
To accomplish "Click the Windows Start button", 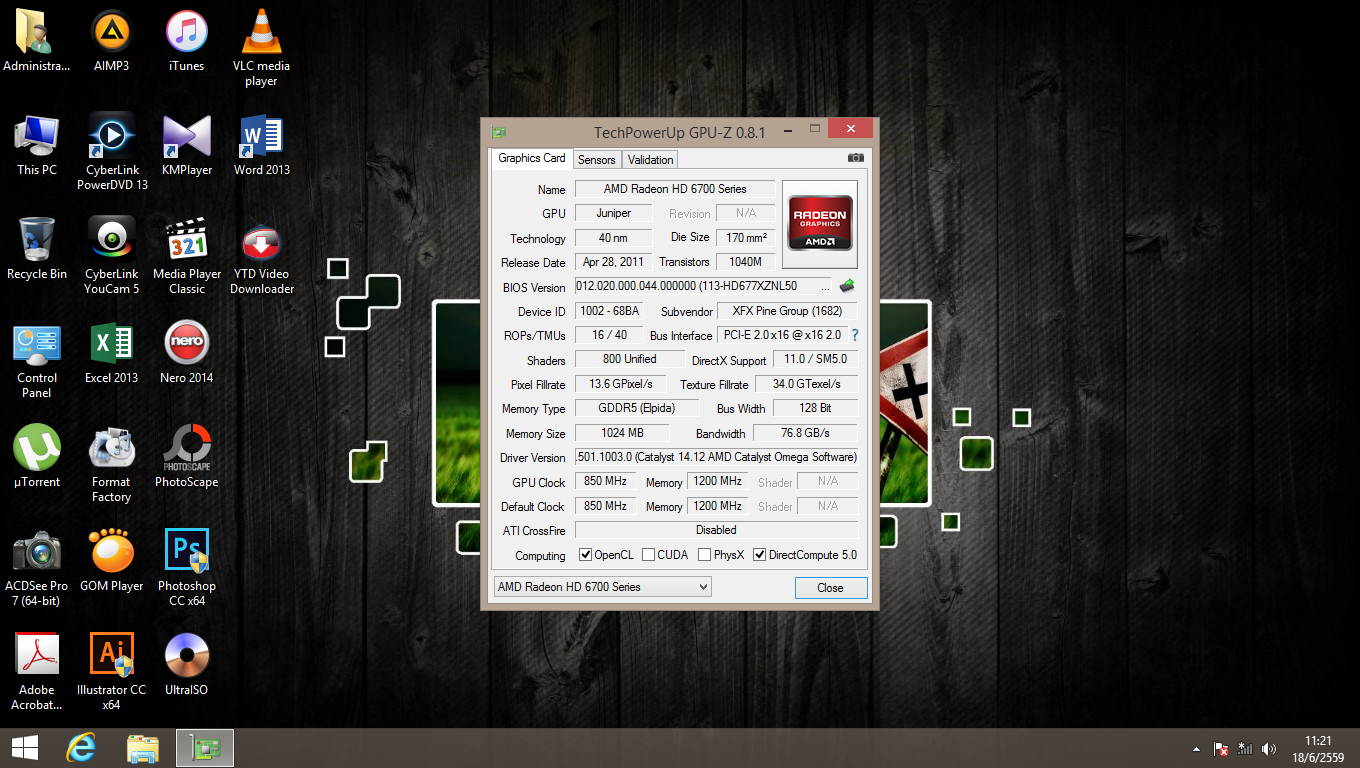I will (24, 748).
